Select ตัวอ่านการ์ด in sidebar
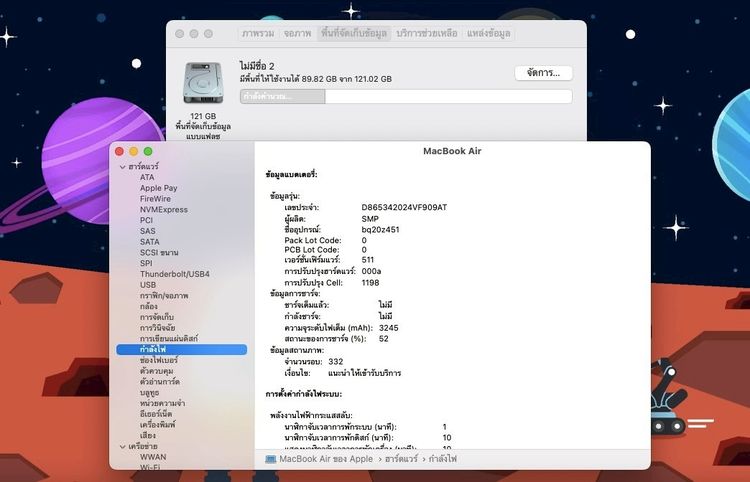 click(160, 382)
